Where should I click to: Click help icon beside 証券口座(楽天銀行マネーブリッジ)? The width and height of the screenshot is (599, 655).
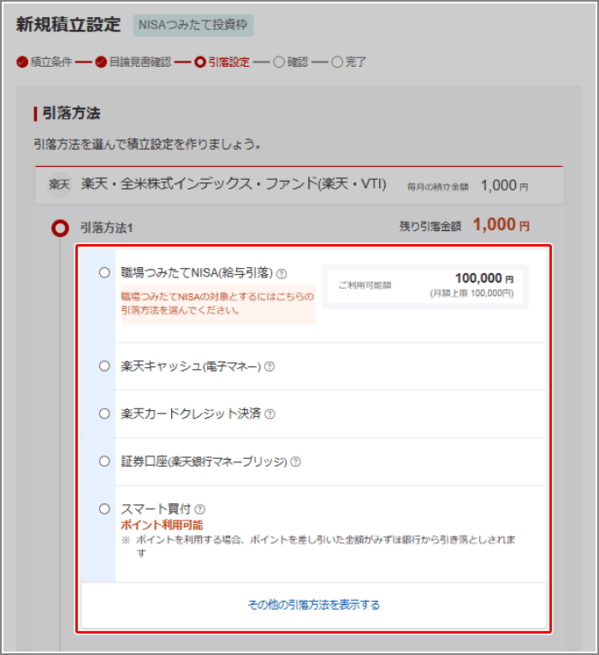click(x=295, y=462)
